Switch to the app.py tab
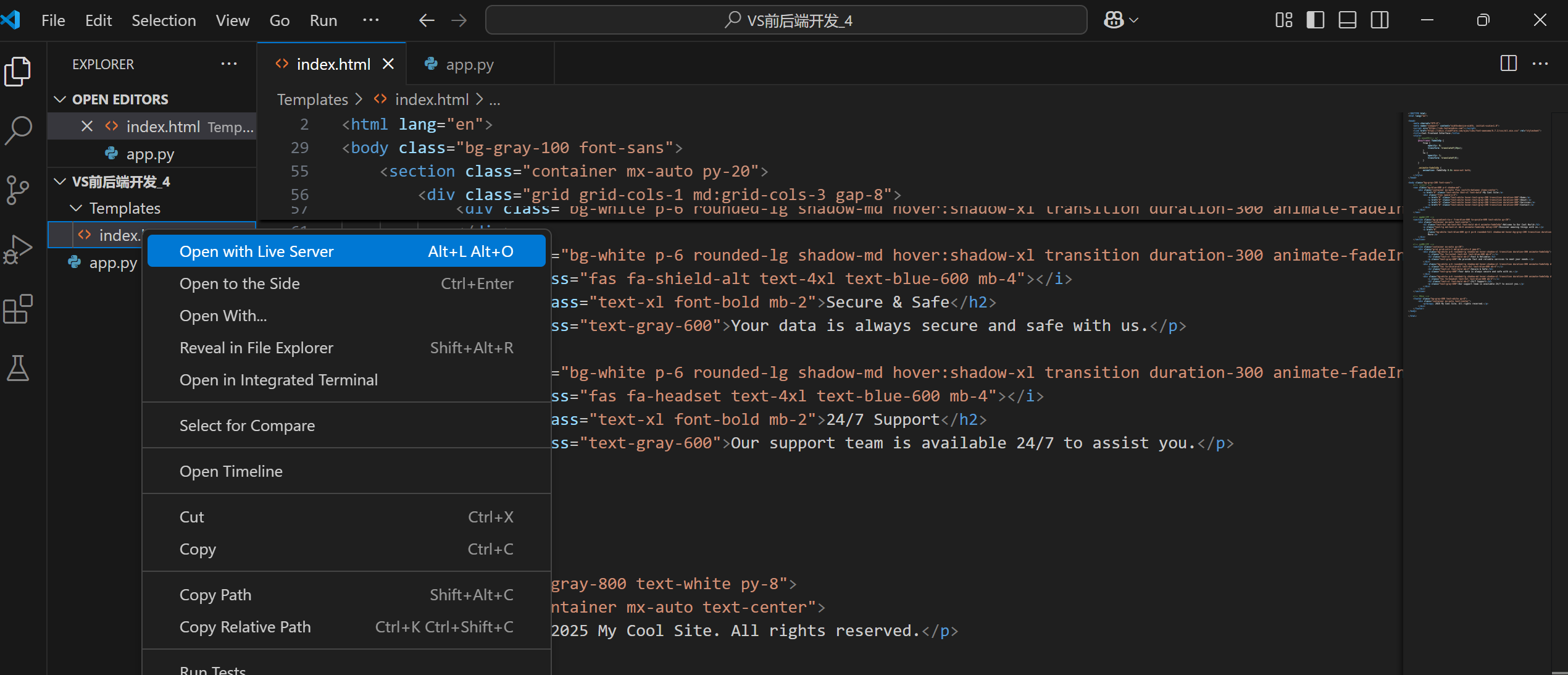 click(469, 64)
